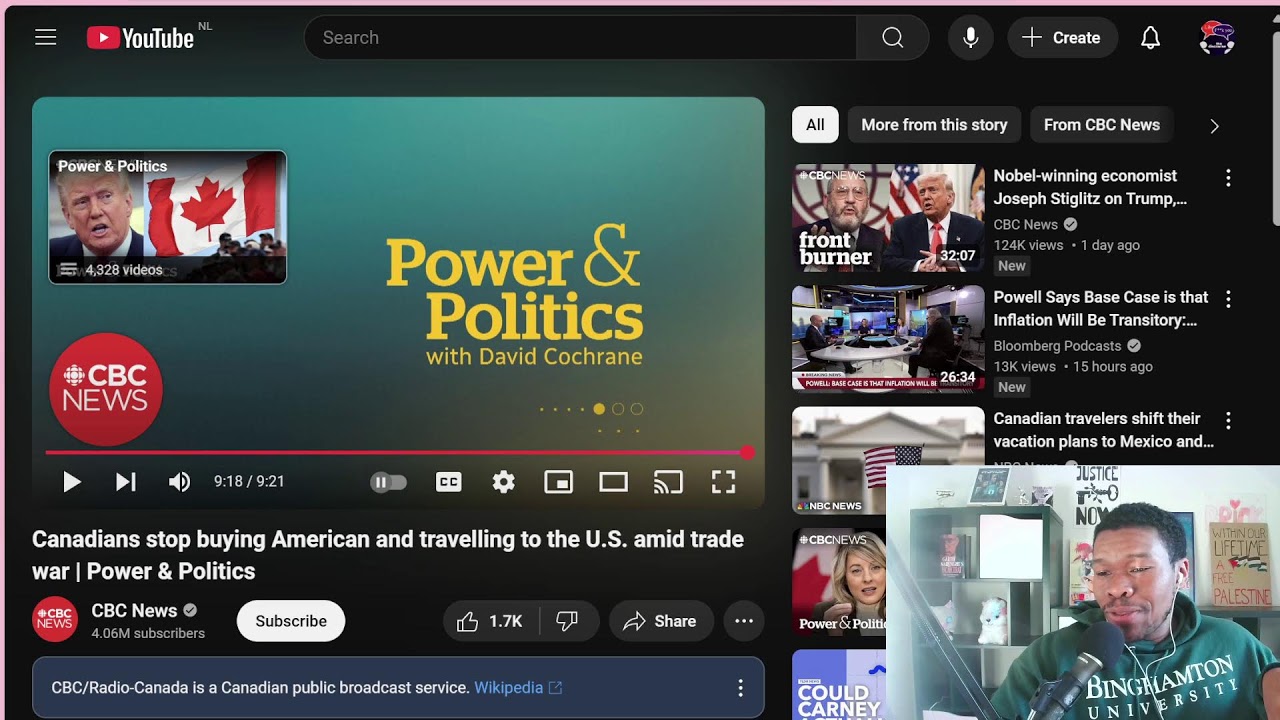Open options for the Stiglitz video

[1228, 178]
